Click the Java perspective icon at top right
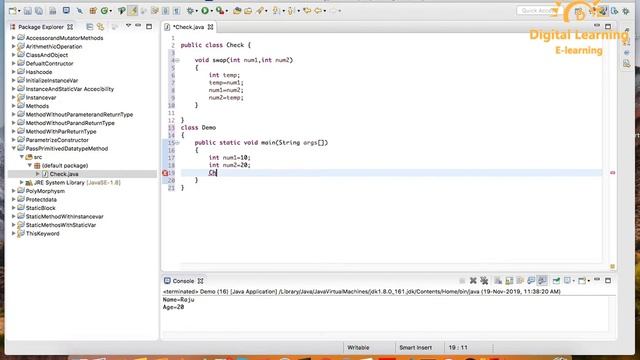The height and width of the screenshot is (360, 640). coord(602,11)
